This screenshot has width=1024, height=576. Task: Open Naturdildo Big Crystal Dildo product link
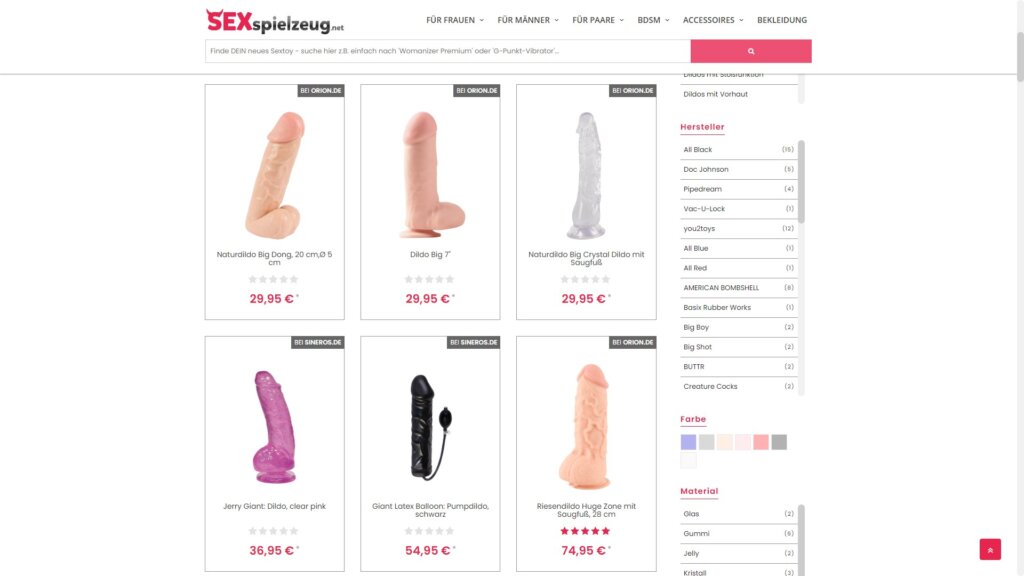(586, 259)
